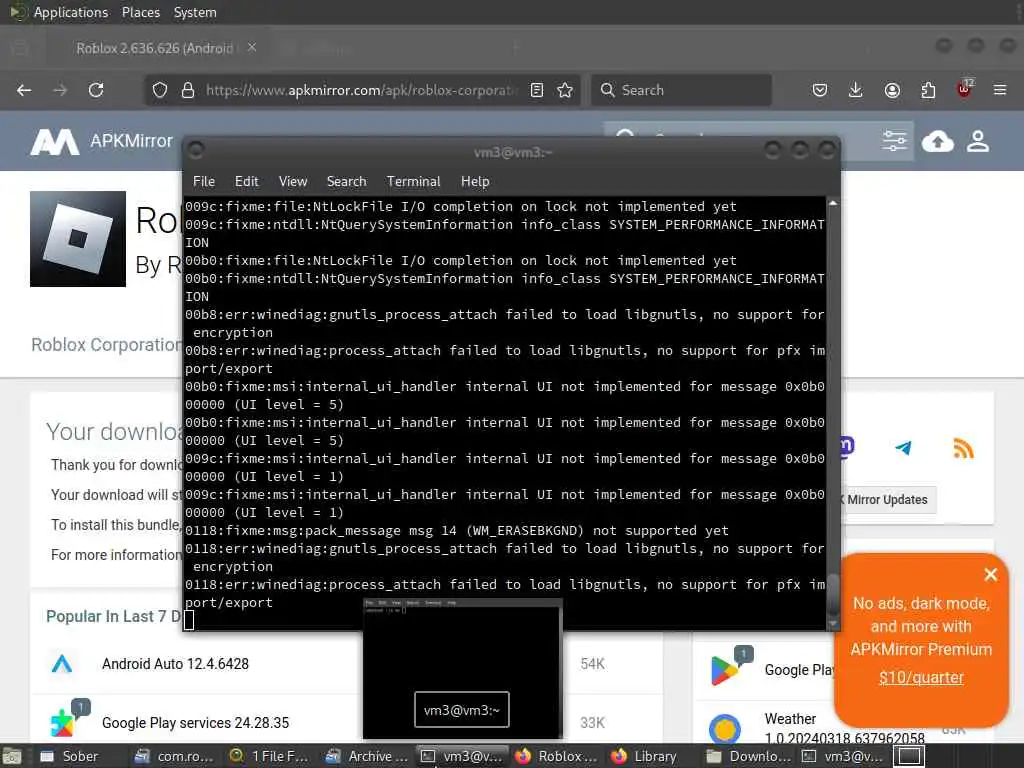1024x768 pixels.
Task: Click the Weather app icon
Action: (725, 728)
